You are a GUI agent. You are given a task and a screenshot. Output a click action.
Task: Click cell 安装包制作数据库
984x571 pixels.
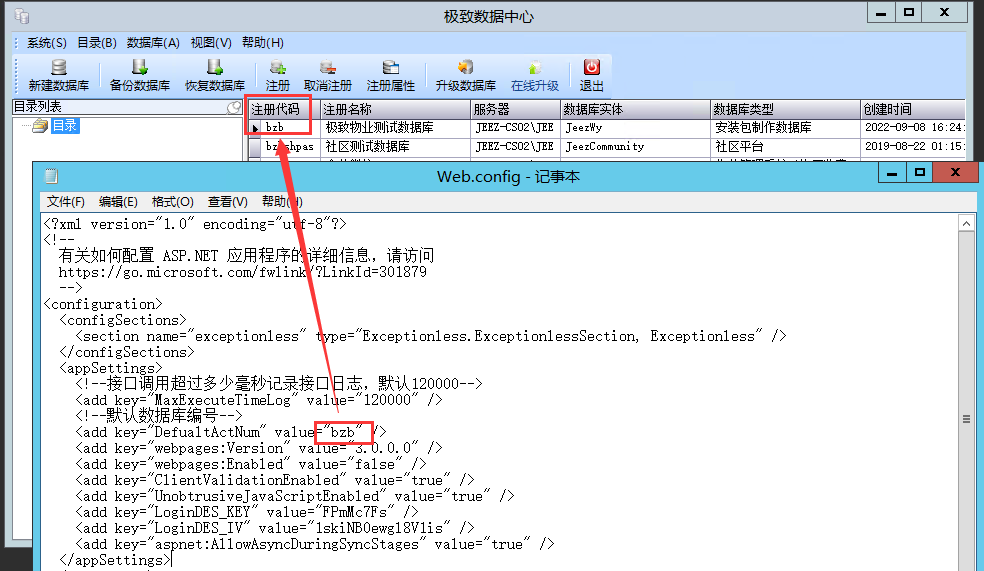(x=785, y=128)
